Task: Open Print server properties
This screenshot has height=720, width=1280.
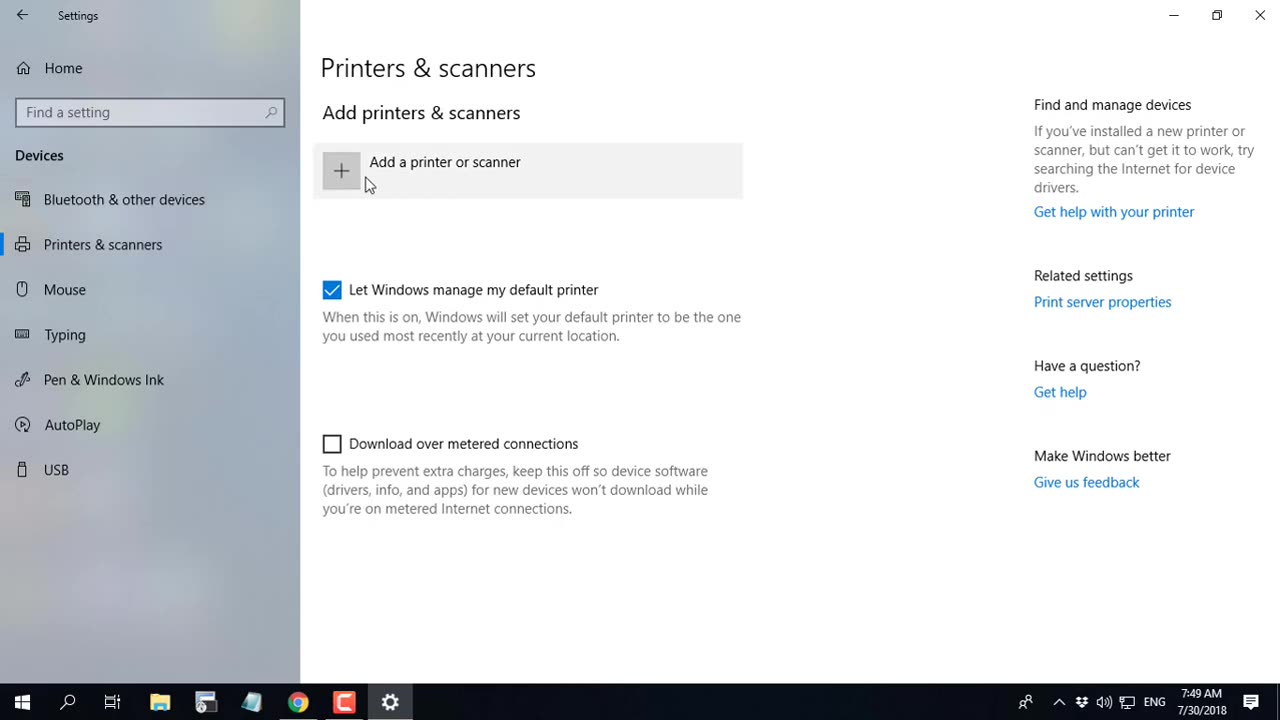Action: [1102, 302]
